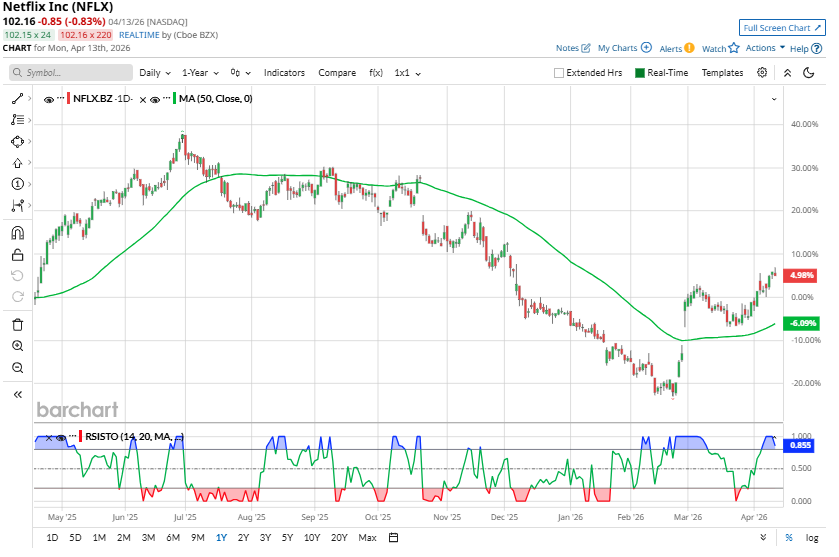This screenshot has width=839, height=557.
Task: Click the trash can delete icon
Action: (17, 324)
